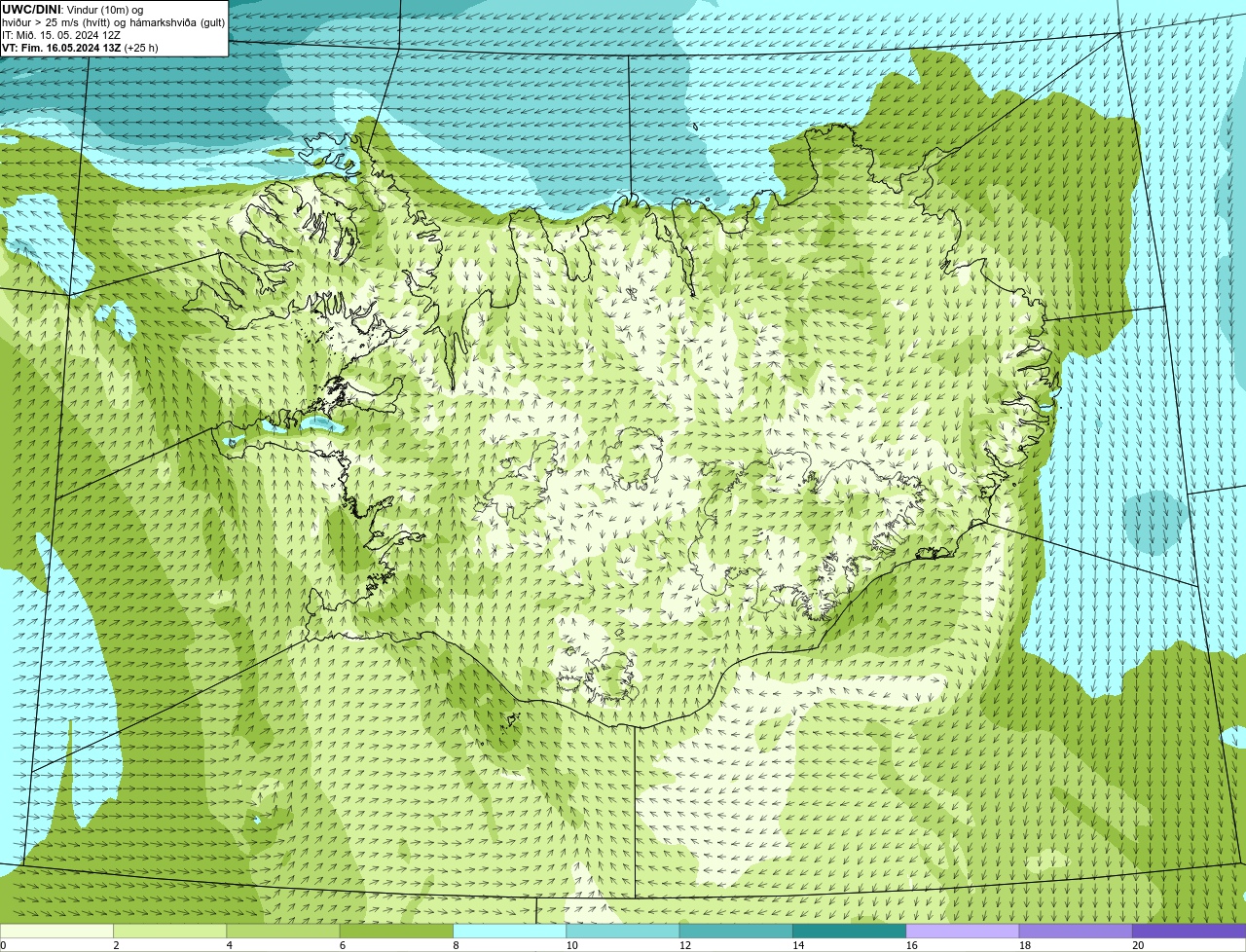Pick the 14–16 m/s dark teal swatch
Screen dimensions: 1246x952
[x=849, y=931]
